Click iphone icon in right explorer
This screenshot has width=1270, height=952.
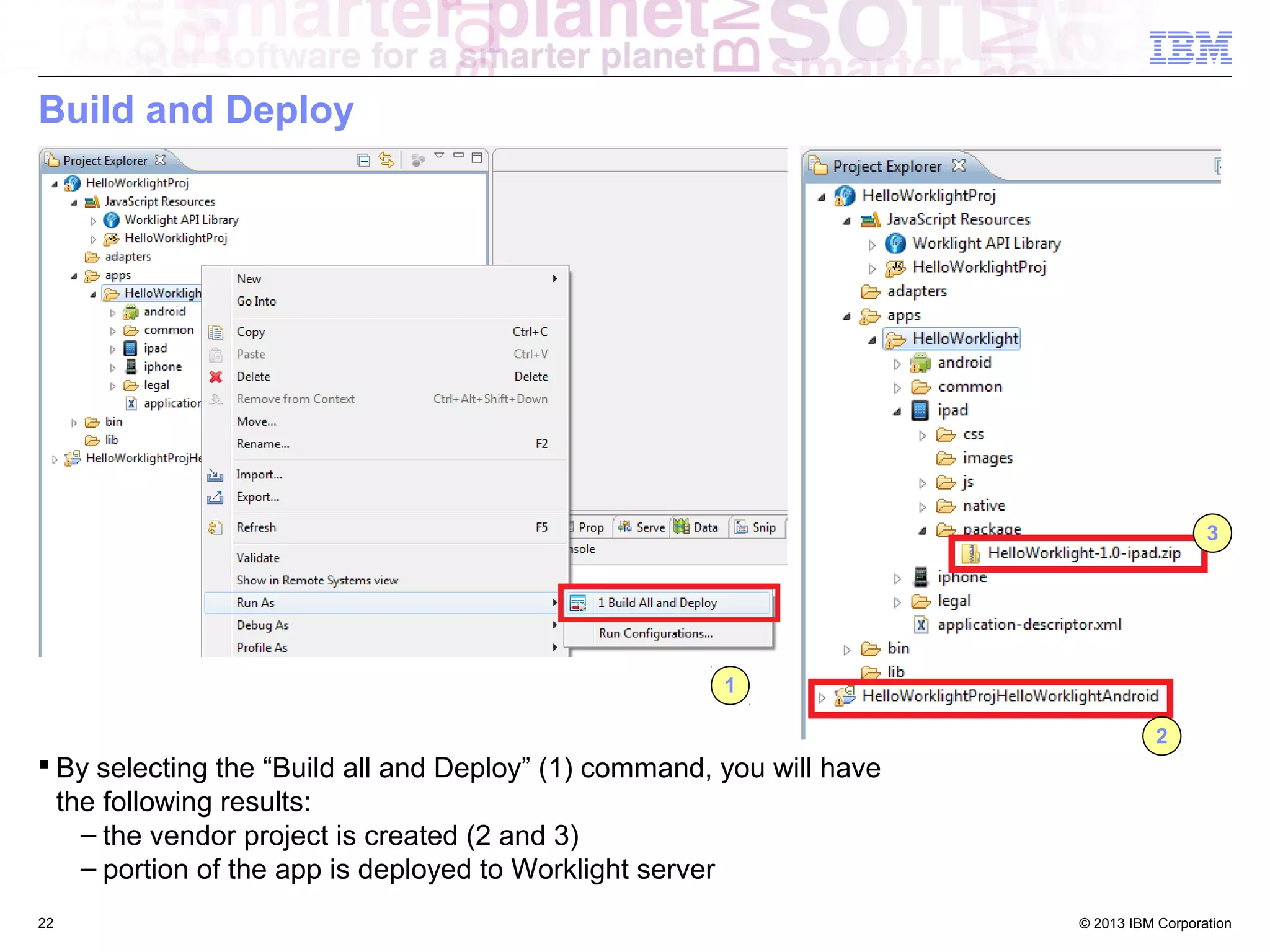[x=921, y=578]
